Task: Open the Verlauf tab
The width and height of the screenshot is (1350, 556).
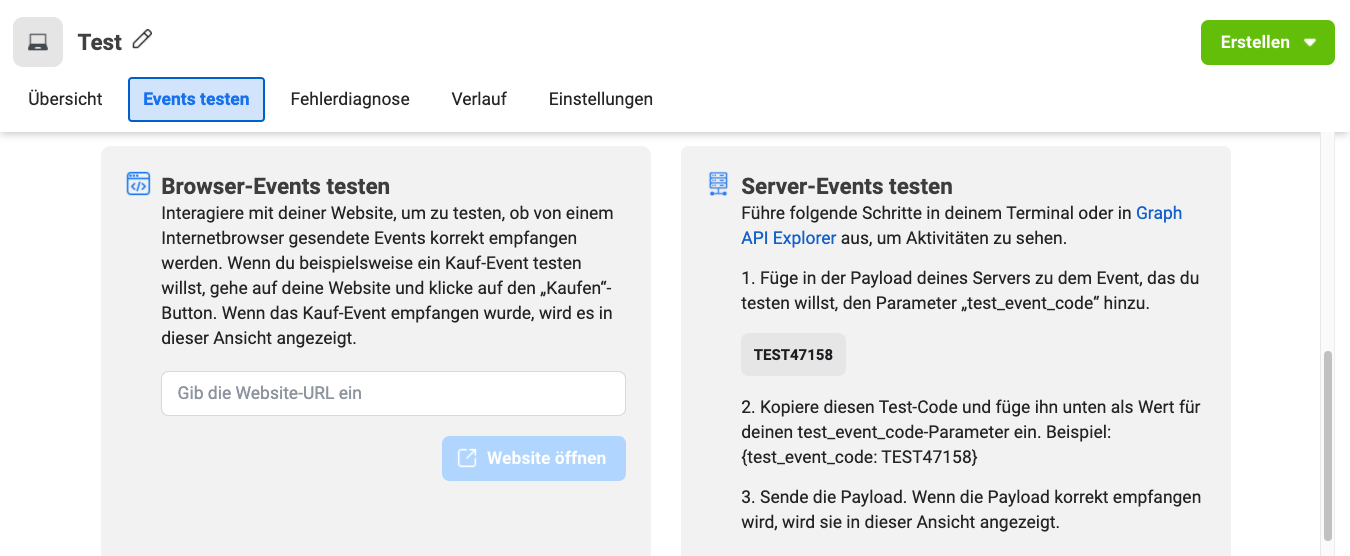Action: click(479, 99)
